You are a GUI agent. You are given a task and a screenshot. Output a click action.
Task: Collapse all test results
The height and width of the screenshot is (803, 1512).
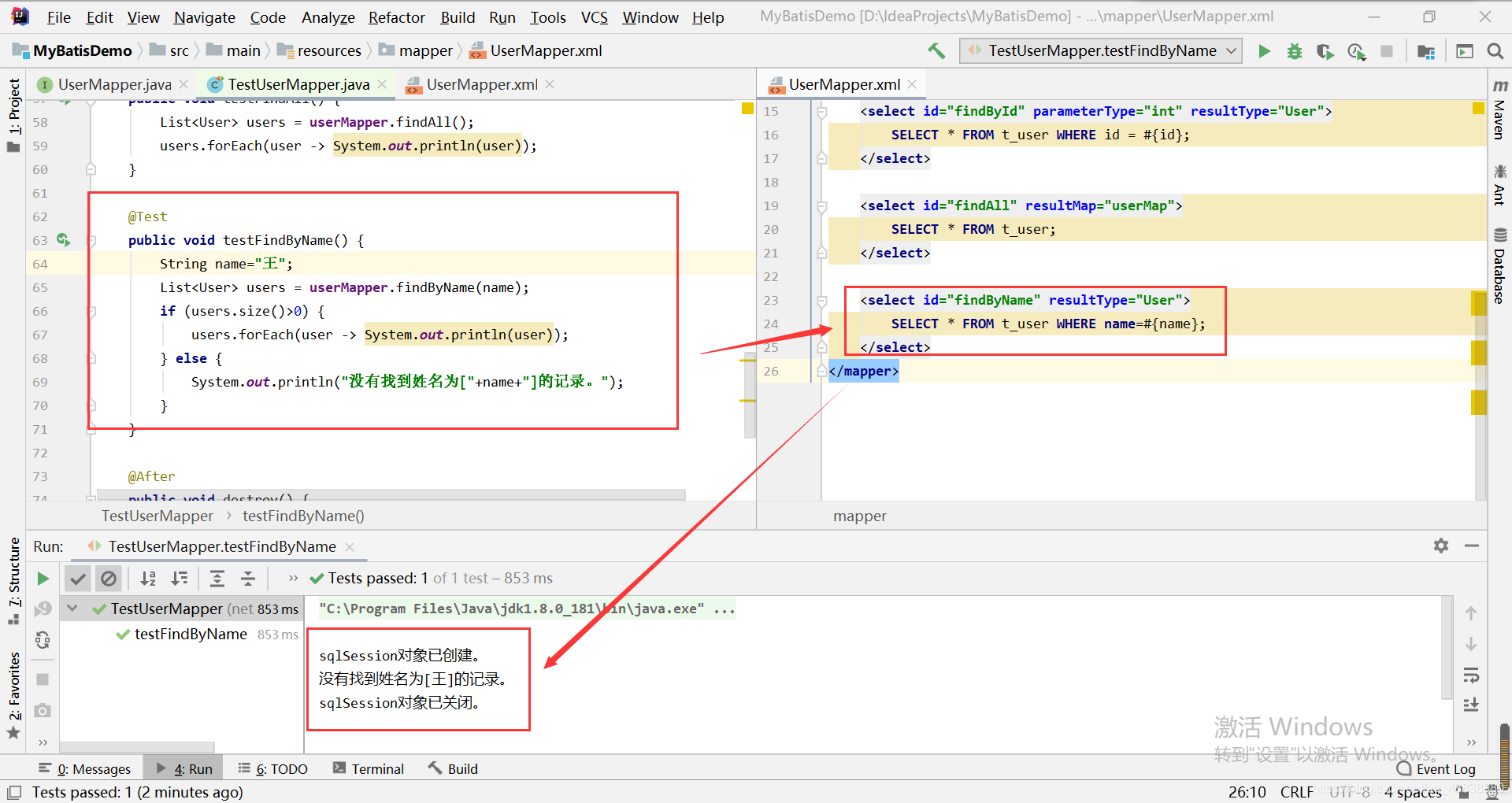tap(248, 579)
